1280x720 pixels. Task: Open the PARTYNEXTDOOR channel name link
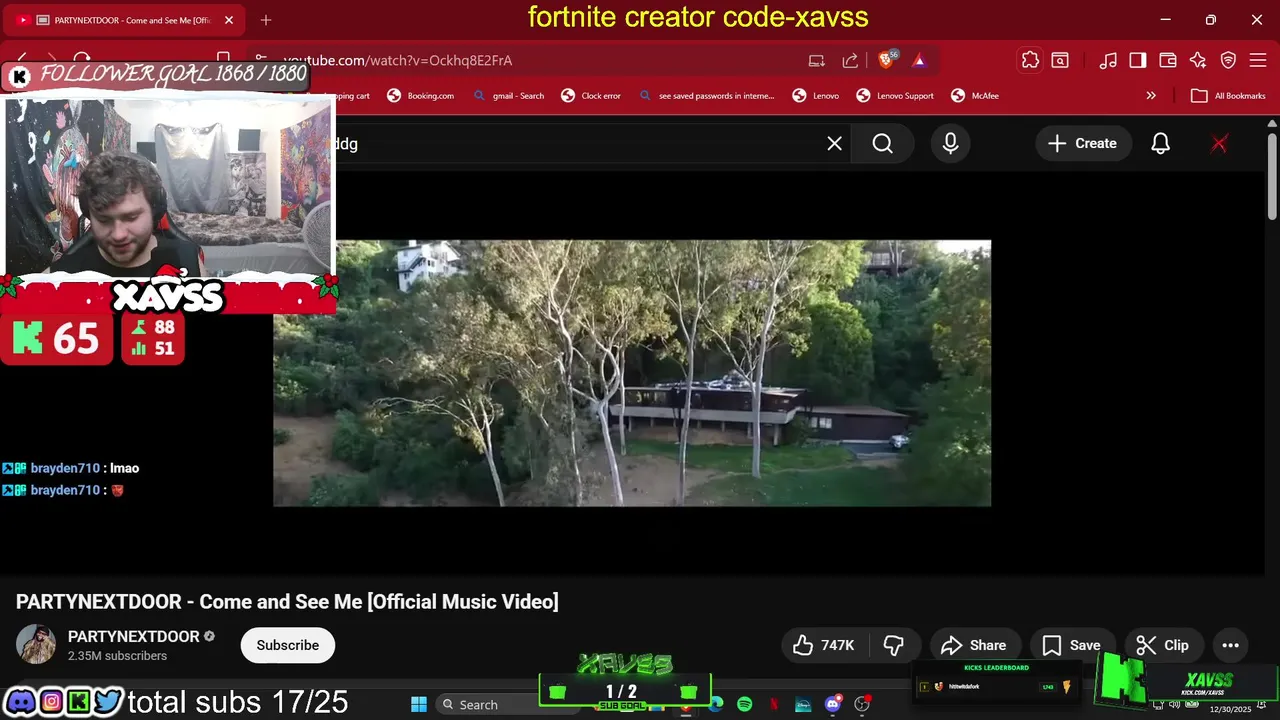(x=134, y=636)
